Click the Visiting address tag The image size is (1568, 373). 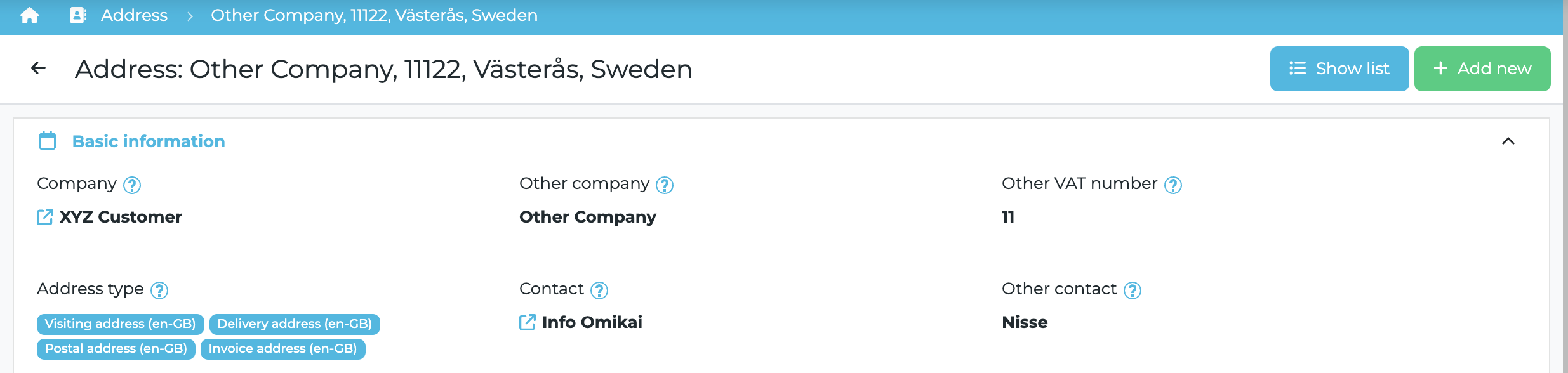121,324
